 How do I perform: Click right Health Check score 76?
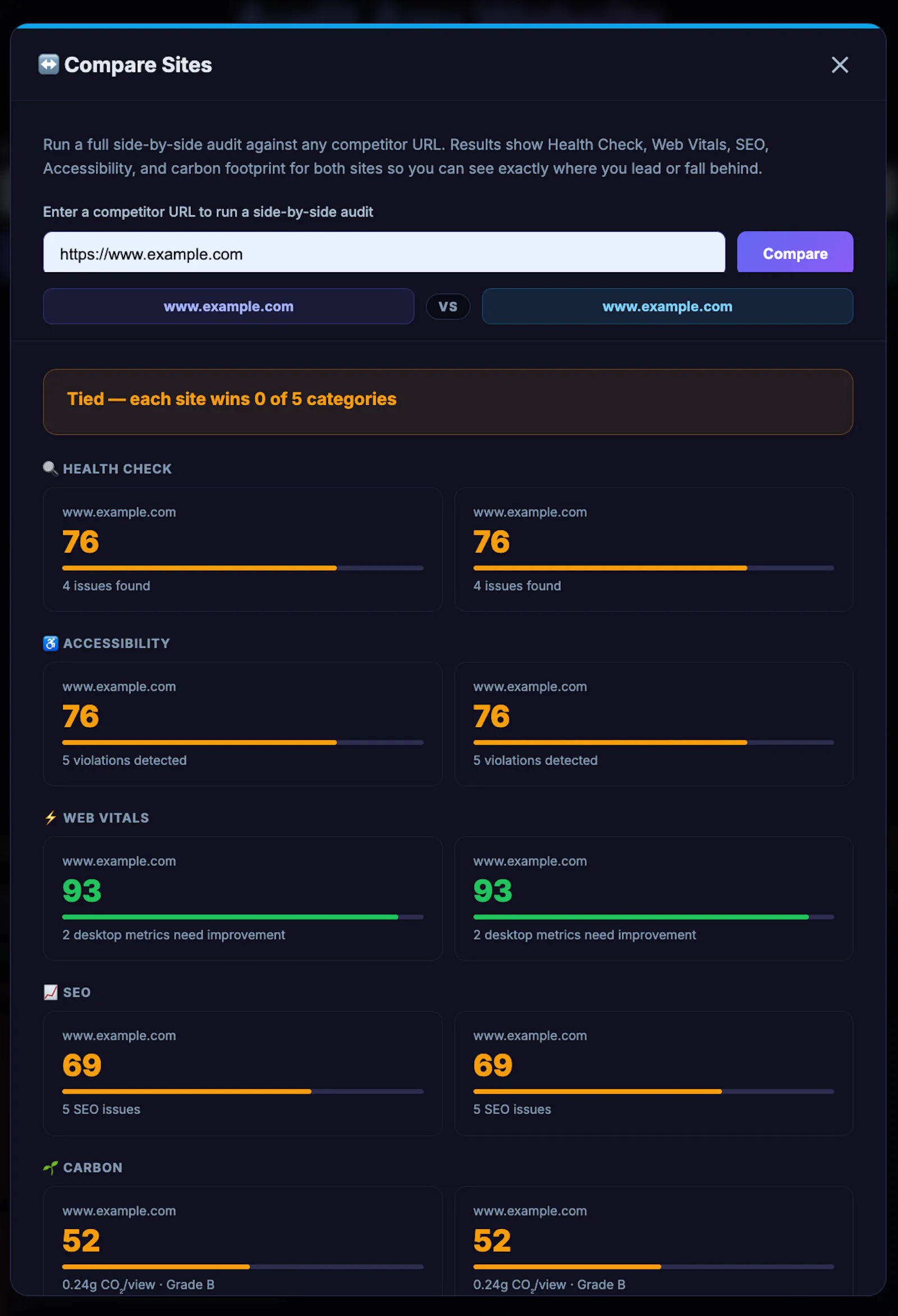492,542
